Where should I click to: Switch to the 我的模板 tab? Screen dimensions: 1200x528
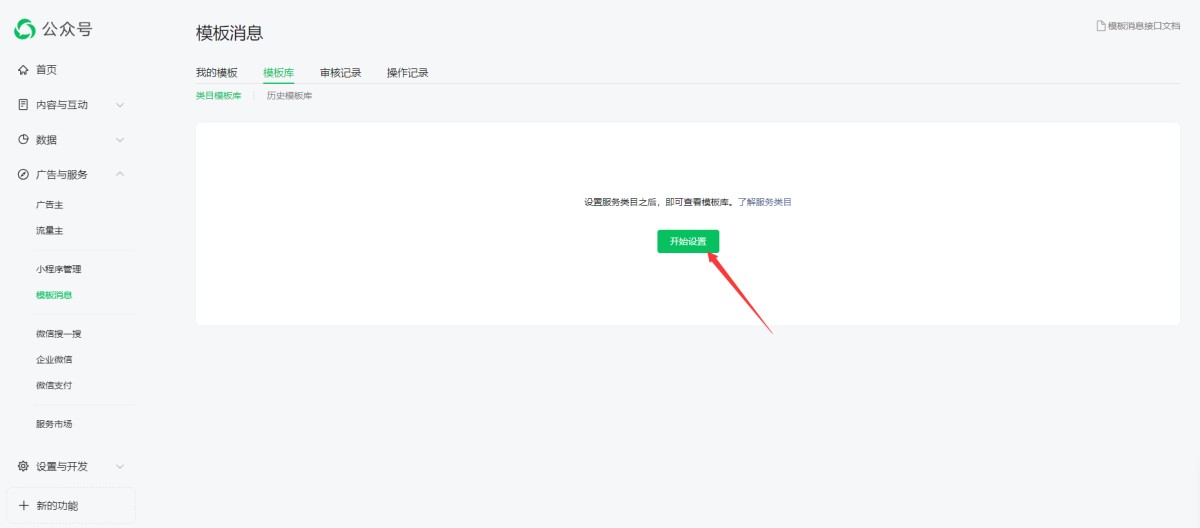(x=216, y=73)
